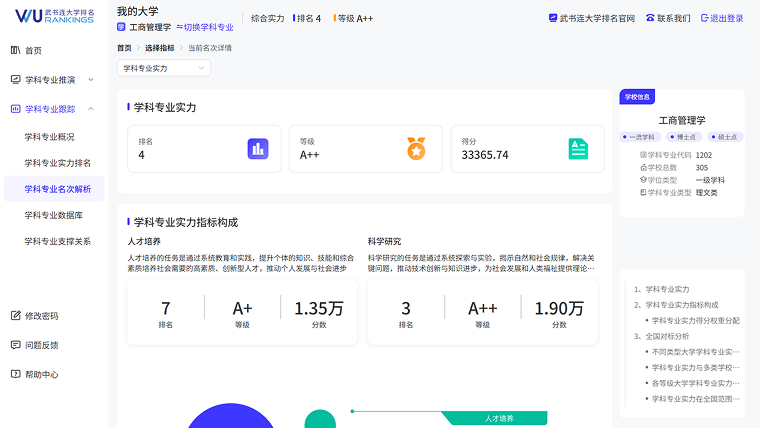Click the 学位类型 icon
760x428 pixels.
pyautogui.click(x=644, y=180)
